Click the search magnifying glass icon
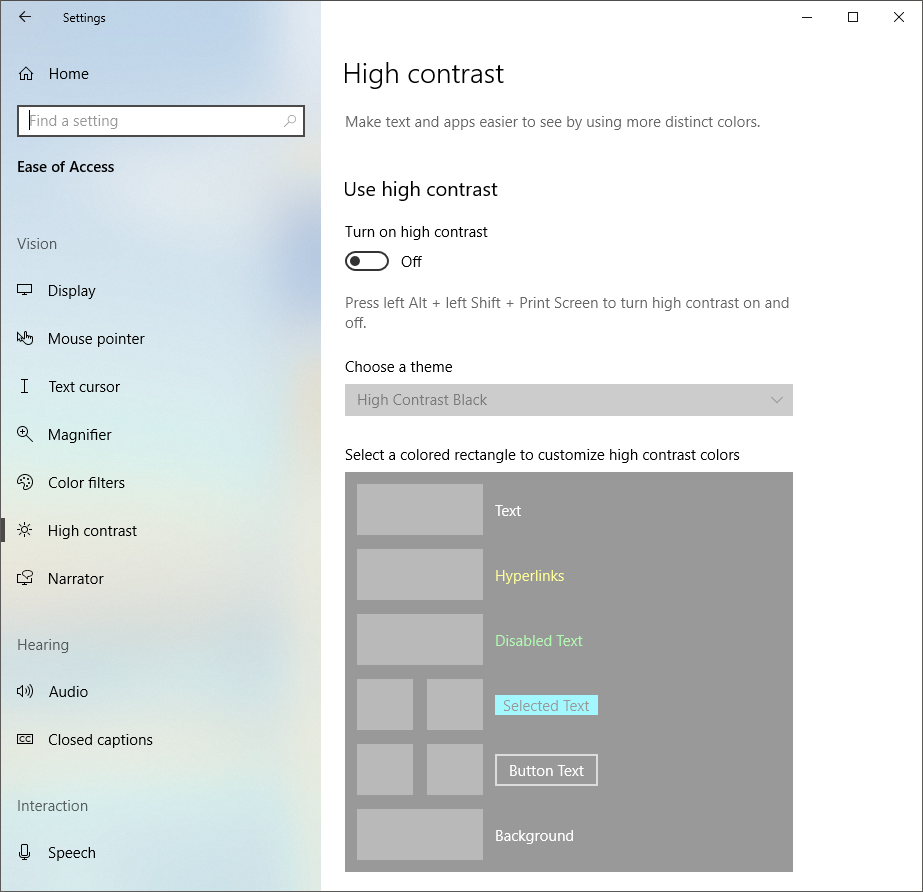This screenshot has width=923, height=892. [290, 121]
